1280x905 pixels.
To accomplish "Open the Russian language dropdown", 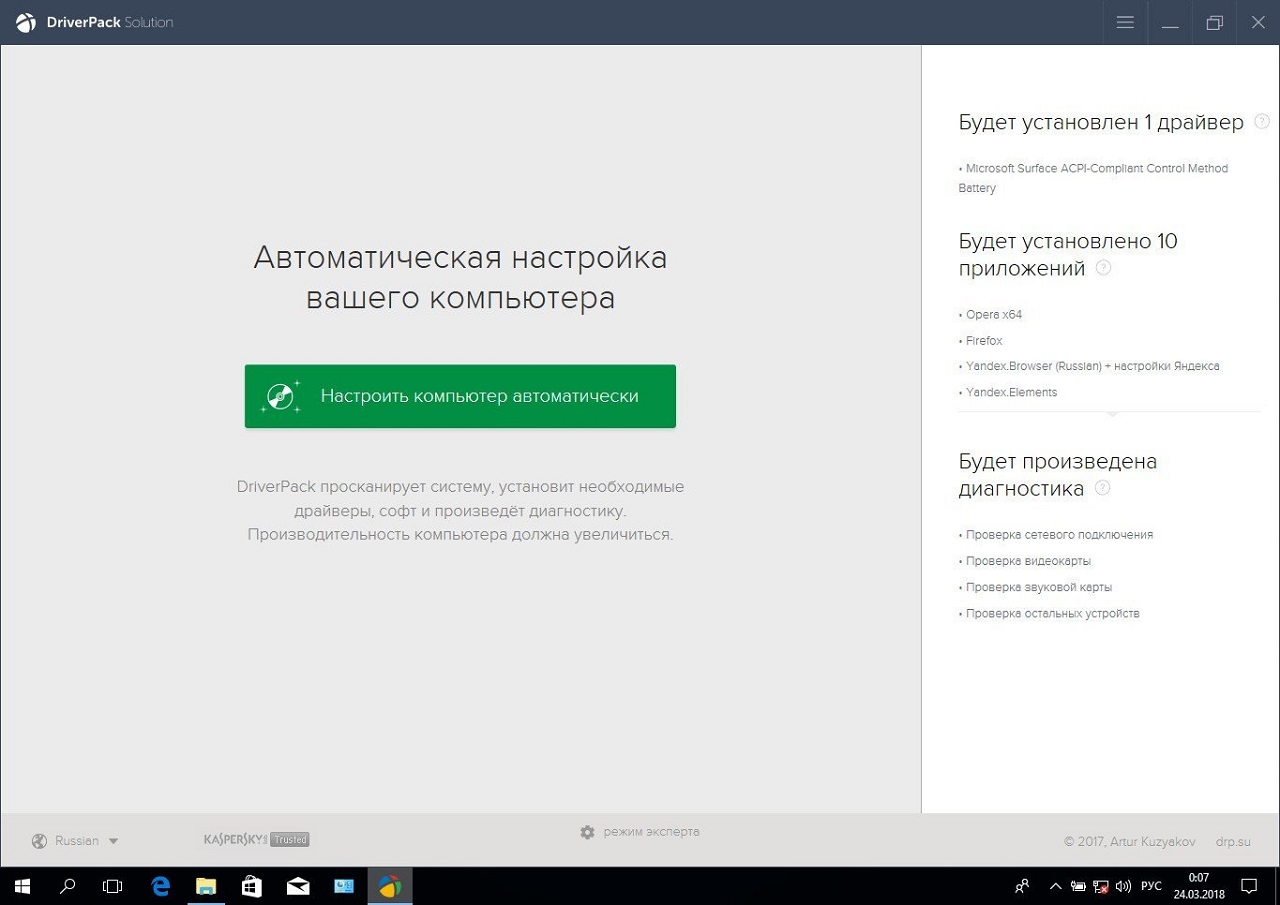I will pyautogui.click(x=75, y=841).
